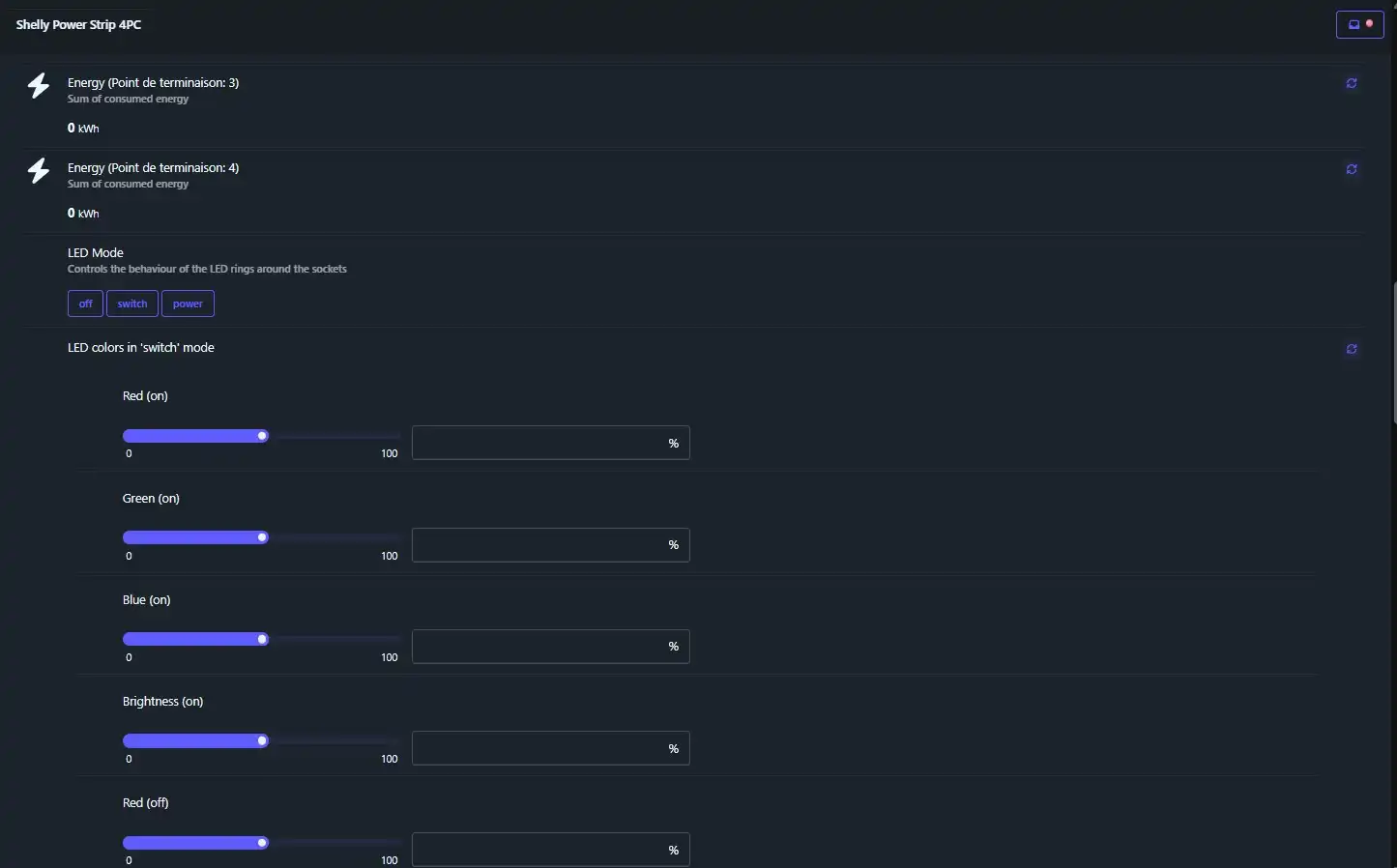Refresh the Energy endpoint 3 value

[x=1351, y=83]
